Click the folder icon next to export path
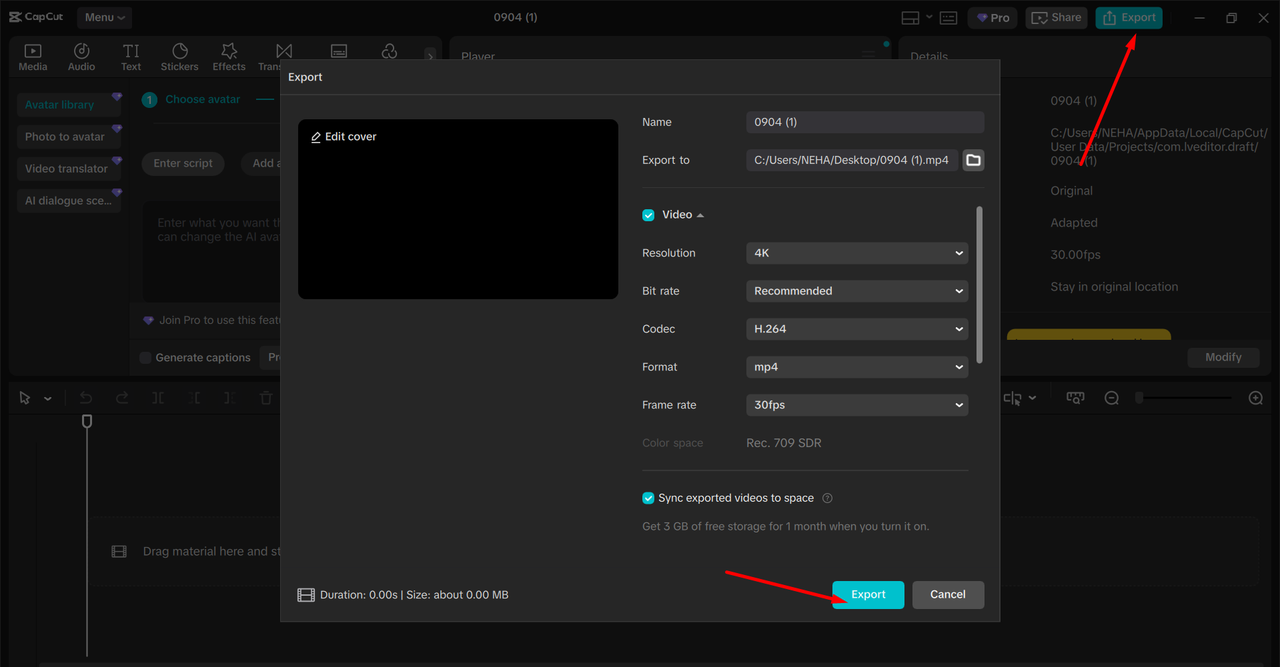1280x667 pixels. (x=973, y=160)
